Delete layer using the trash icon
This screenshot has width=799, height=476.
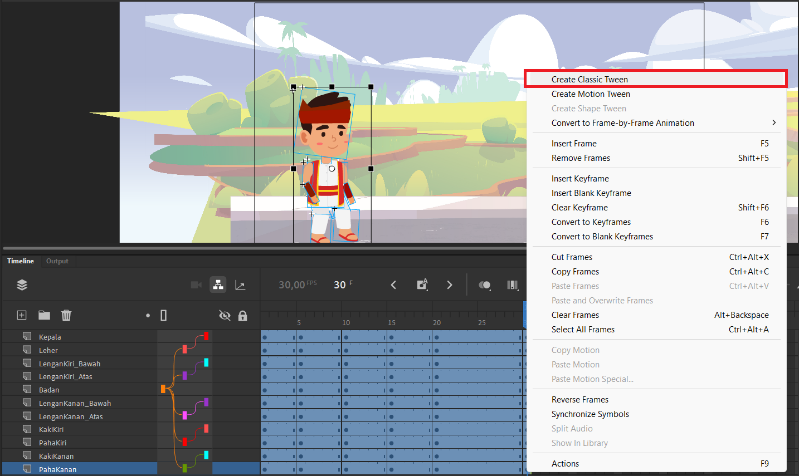[x=66, y=315]
